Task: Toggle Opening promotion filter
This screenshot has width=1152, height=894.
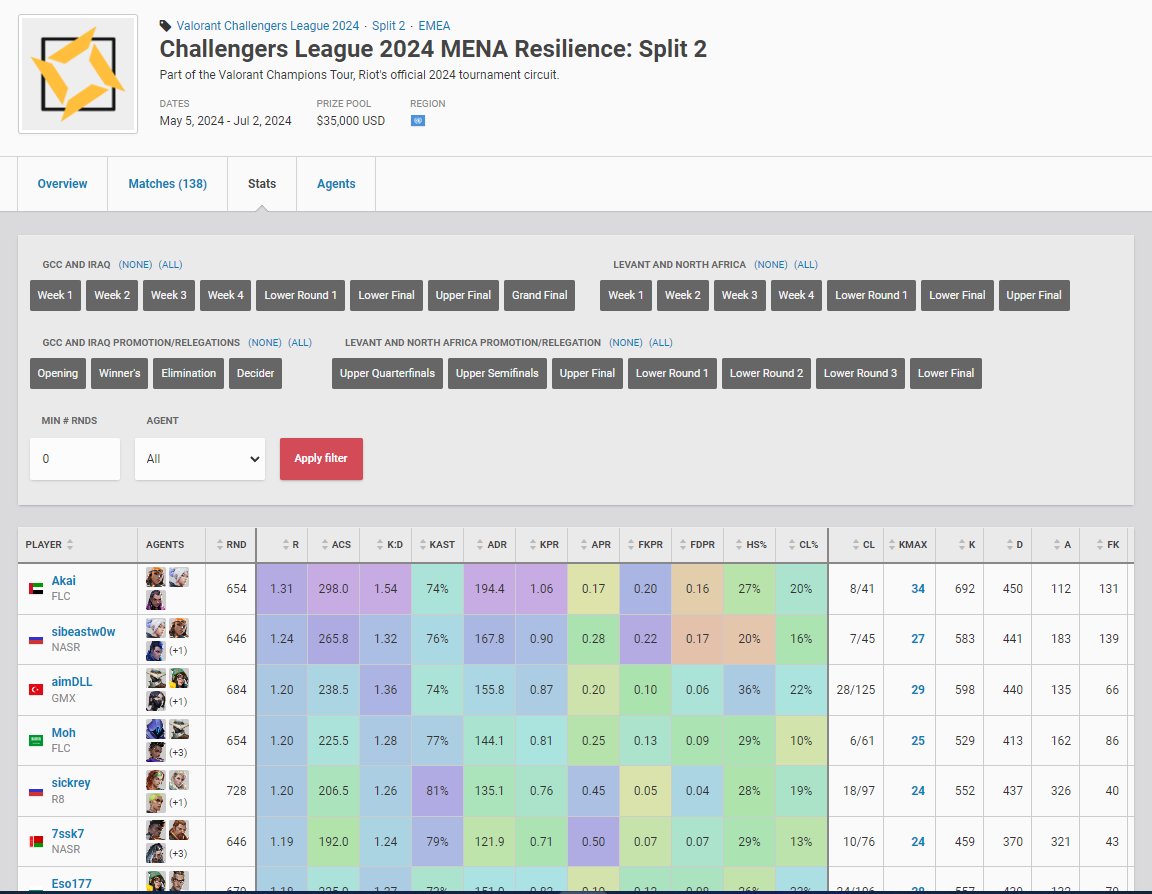Action: click(x=58, y=373)
